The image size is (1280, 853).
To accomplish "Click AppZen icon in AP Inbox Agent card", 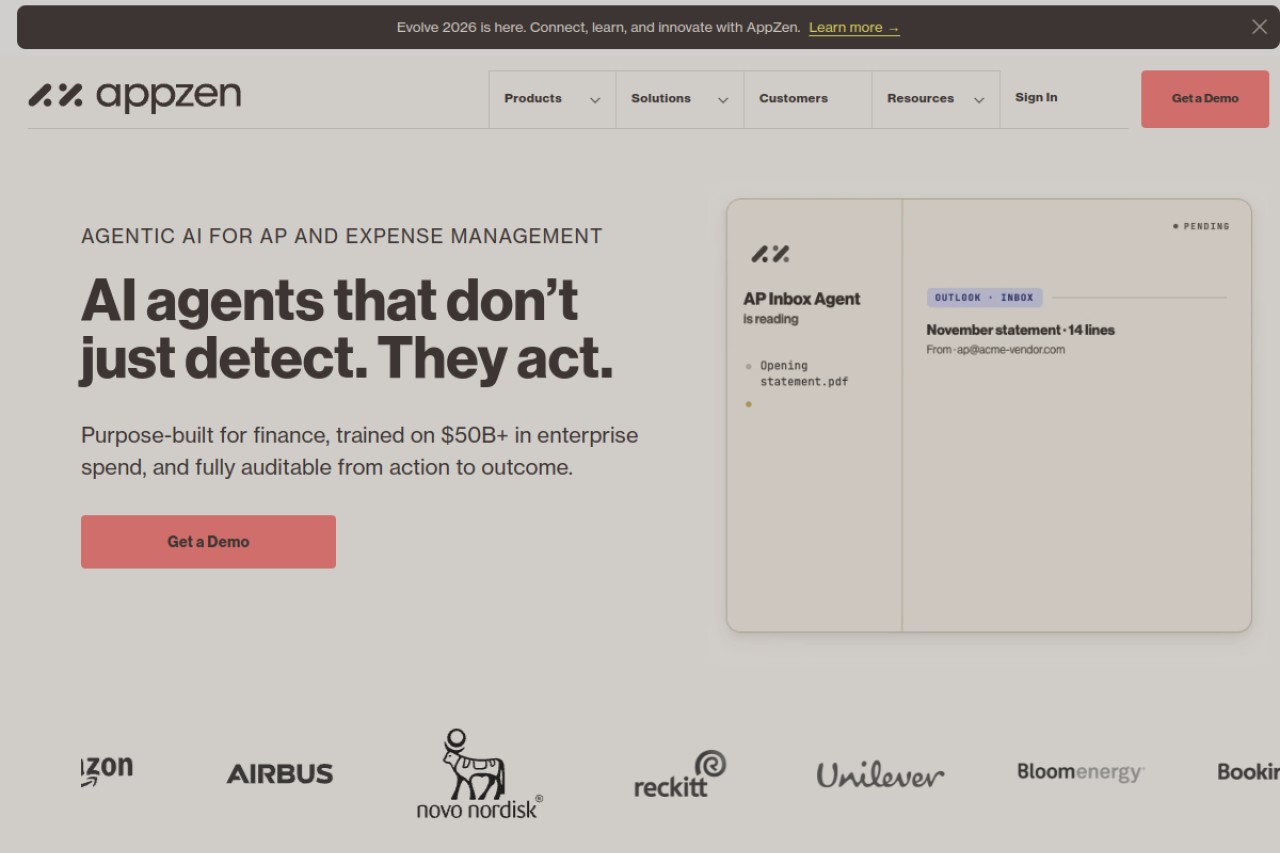I will click(770, 254).
